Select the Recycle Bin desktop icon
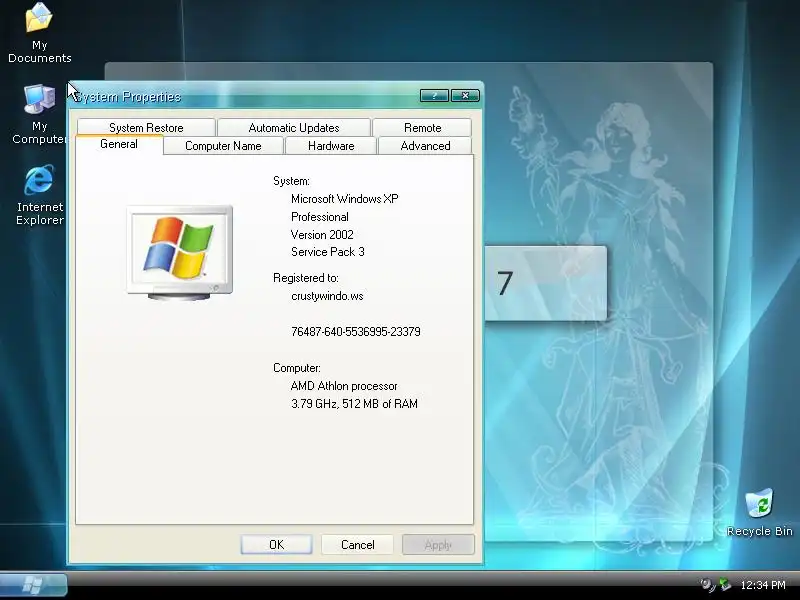 tap(759, 513)
